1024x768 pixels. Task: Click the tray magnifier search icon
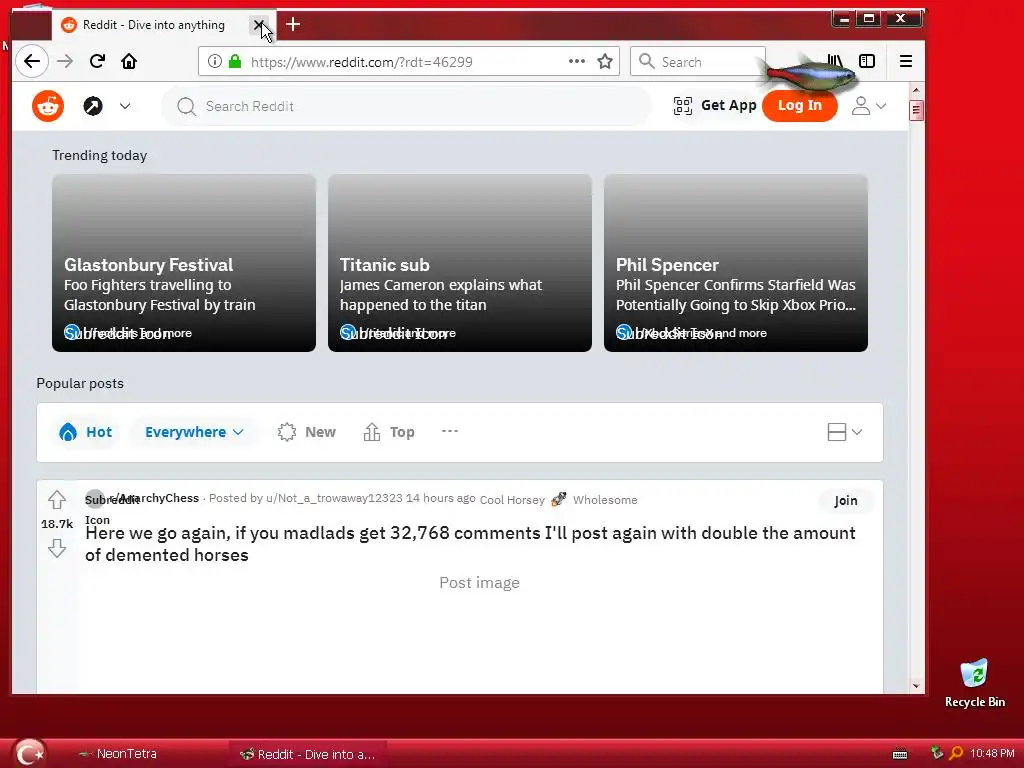pyautogui.click(x=956, y=753)
